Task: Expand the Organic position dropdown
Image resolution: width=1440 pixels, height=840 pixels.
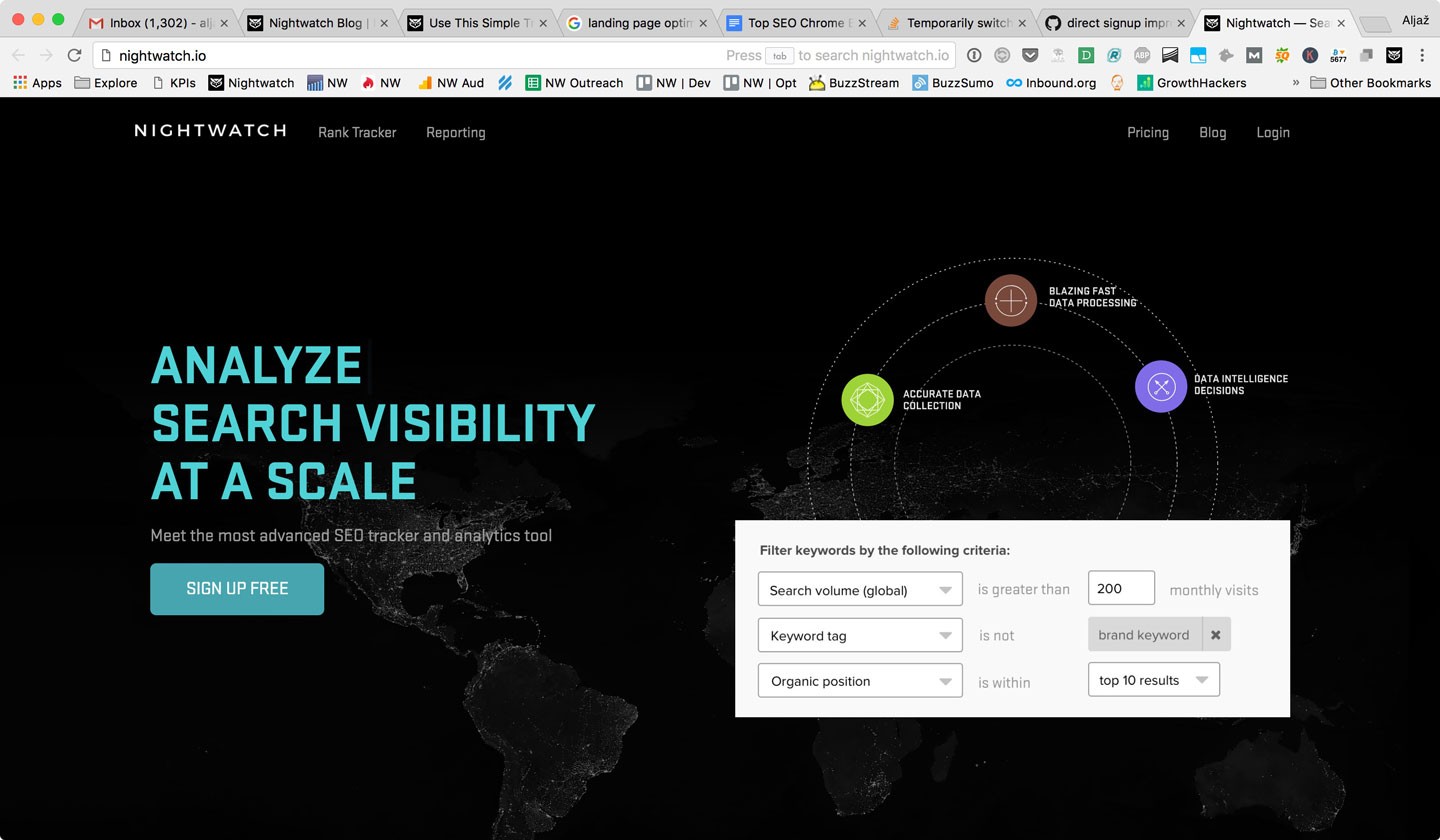Action: point(860,681)
